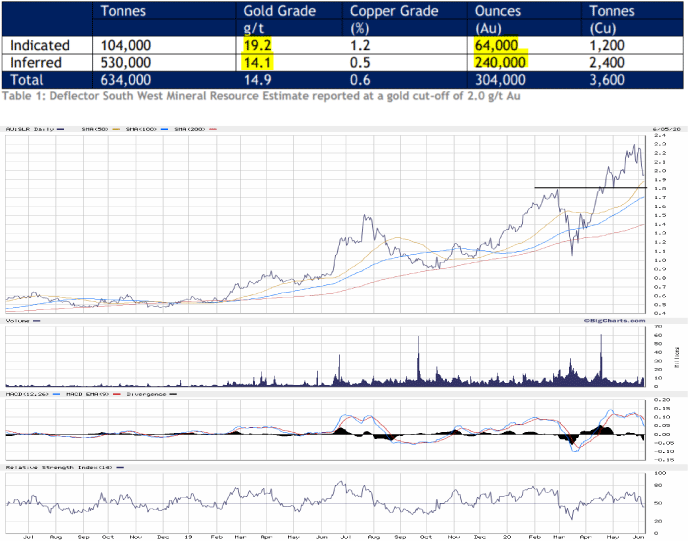Click the Total row label
The height and width of the screenshot is (542, 688).
point(30,79)
